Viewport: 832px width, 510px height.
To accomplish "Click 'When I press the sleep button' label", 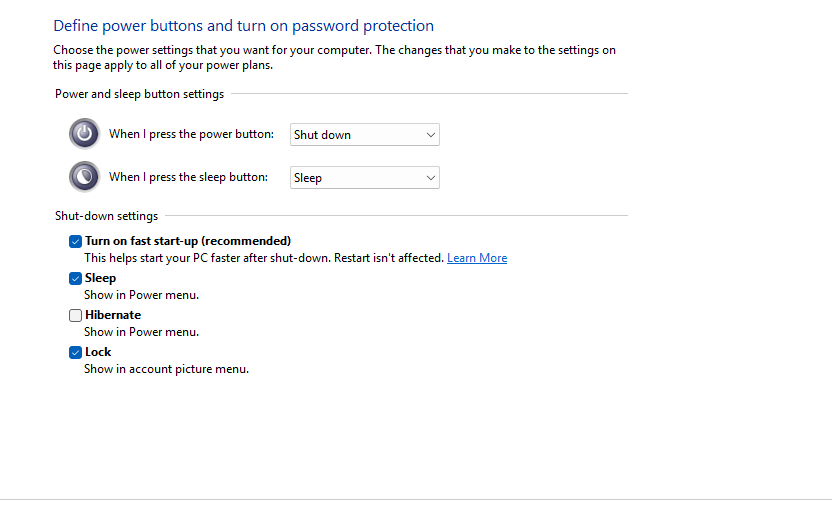I will [188, 177].
